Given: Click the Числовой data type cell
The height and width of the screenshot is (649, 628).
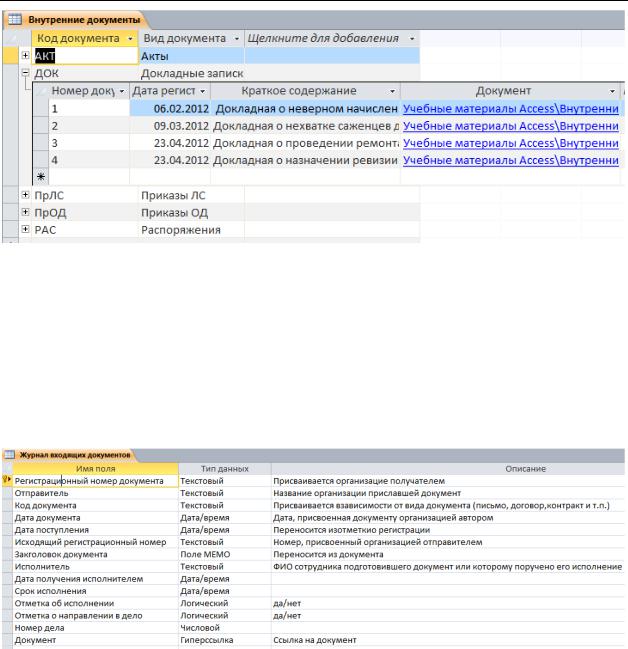Looking at the screenshot, I should click(225, 627).
